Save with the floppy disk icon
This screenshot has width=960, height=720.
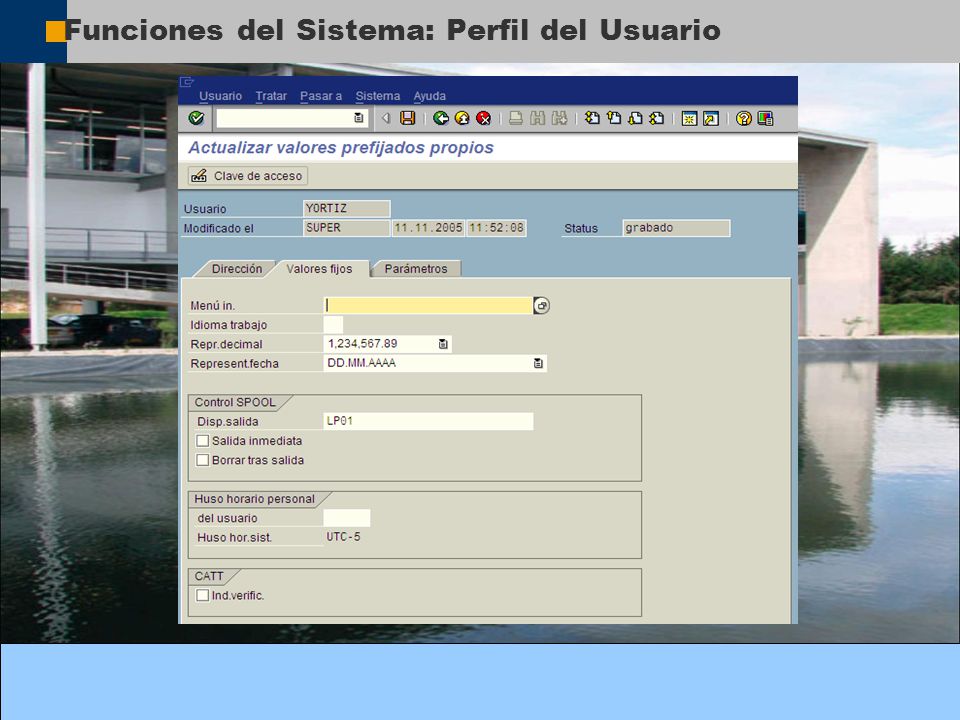pos(408,118)
